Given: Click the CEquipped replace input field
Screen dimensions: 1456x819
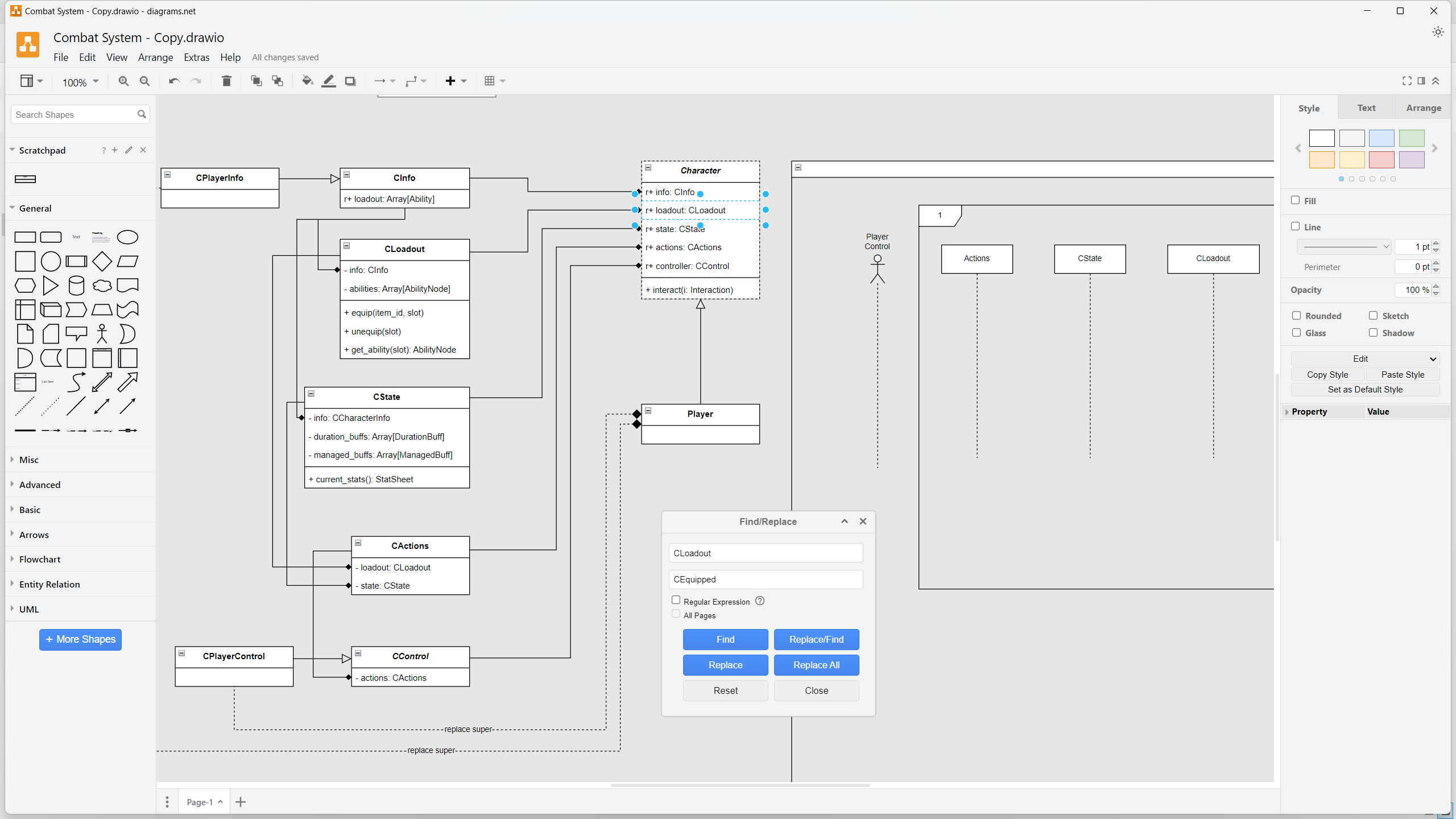Looking at the screenshot, I should click(x=766, y=579).
